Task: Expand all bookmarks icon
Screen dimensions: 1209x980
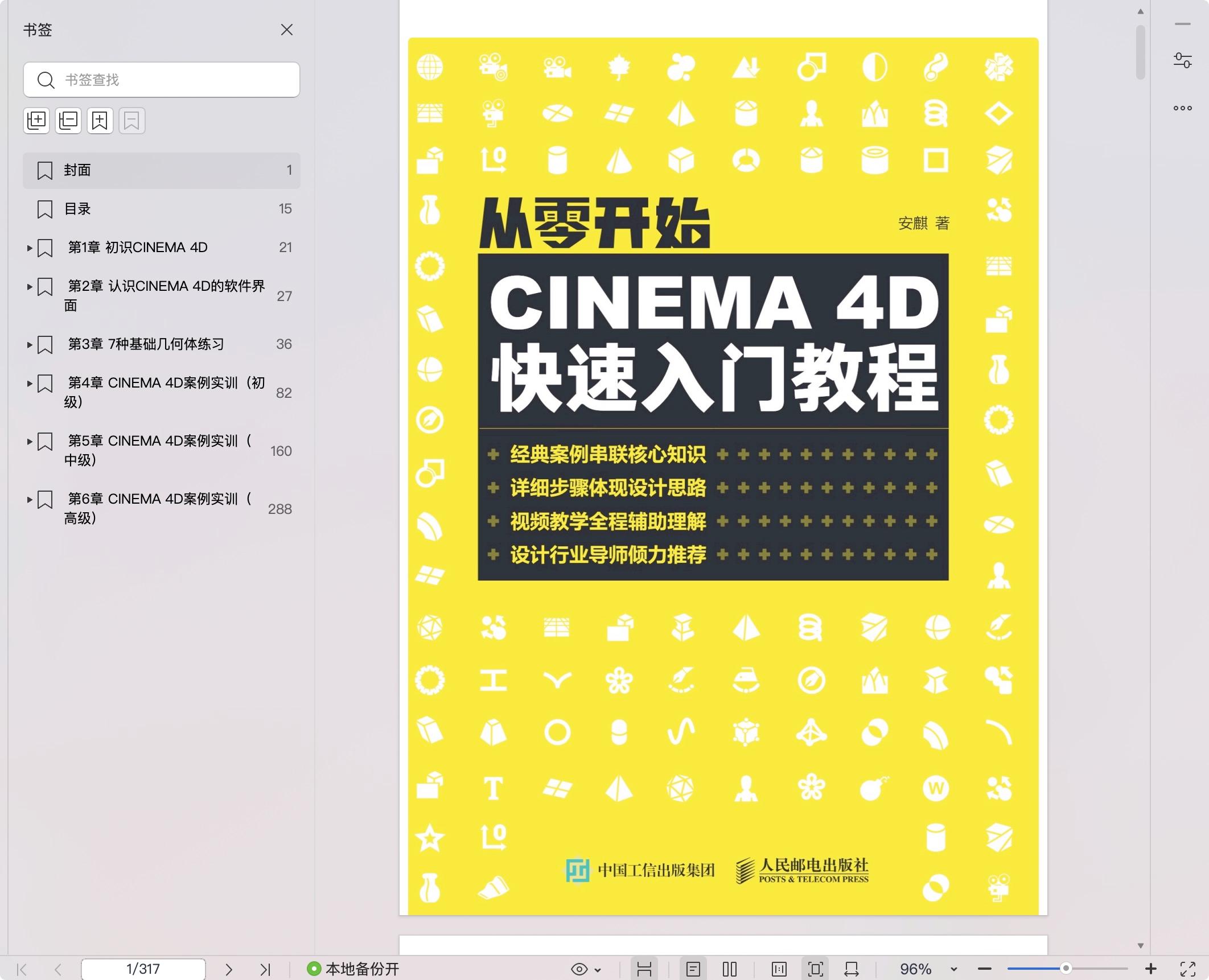Action: pos(36,120)
